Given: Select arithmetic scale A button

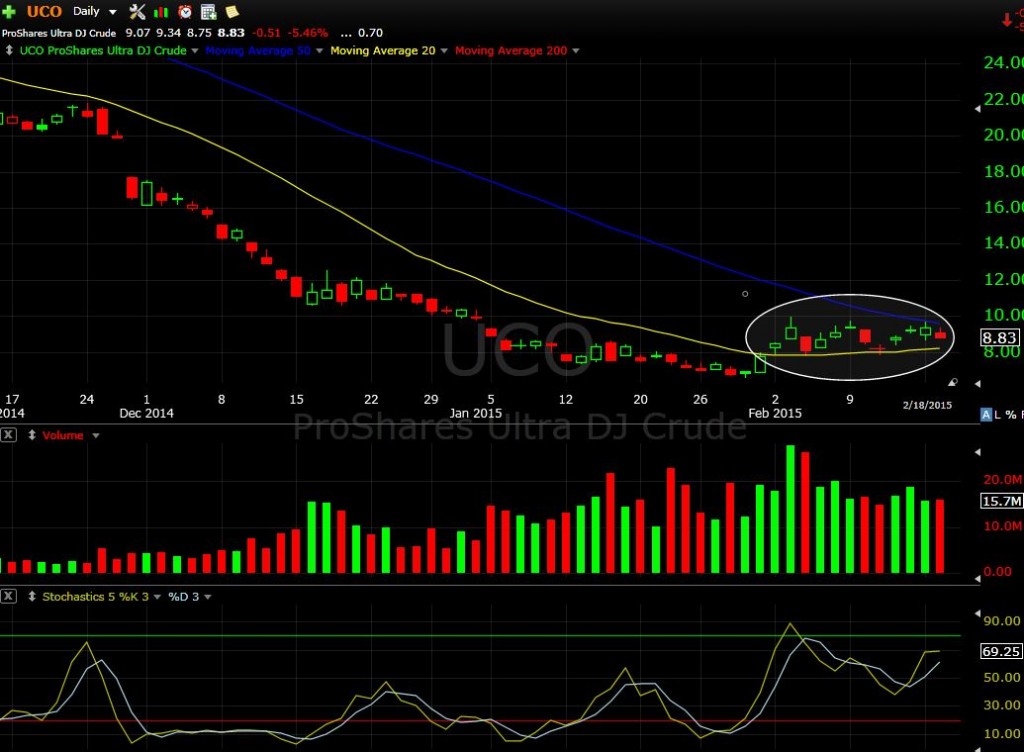Looking at the screenshot, I should (x=986, y=415).
